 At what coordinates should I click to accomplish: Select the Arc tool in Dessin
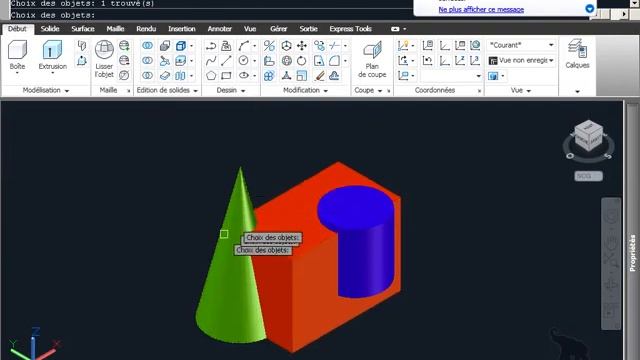pos(243,46)
